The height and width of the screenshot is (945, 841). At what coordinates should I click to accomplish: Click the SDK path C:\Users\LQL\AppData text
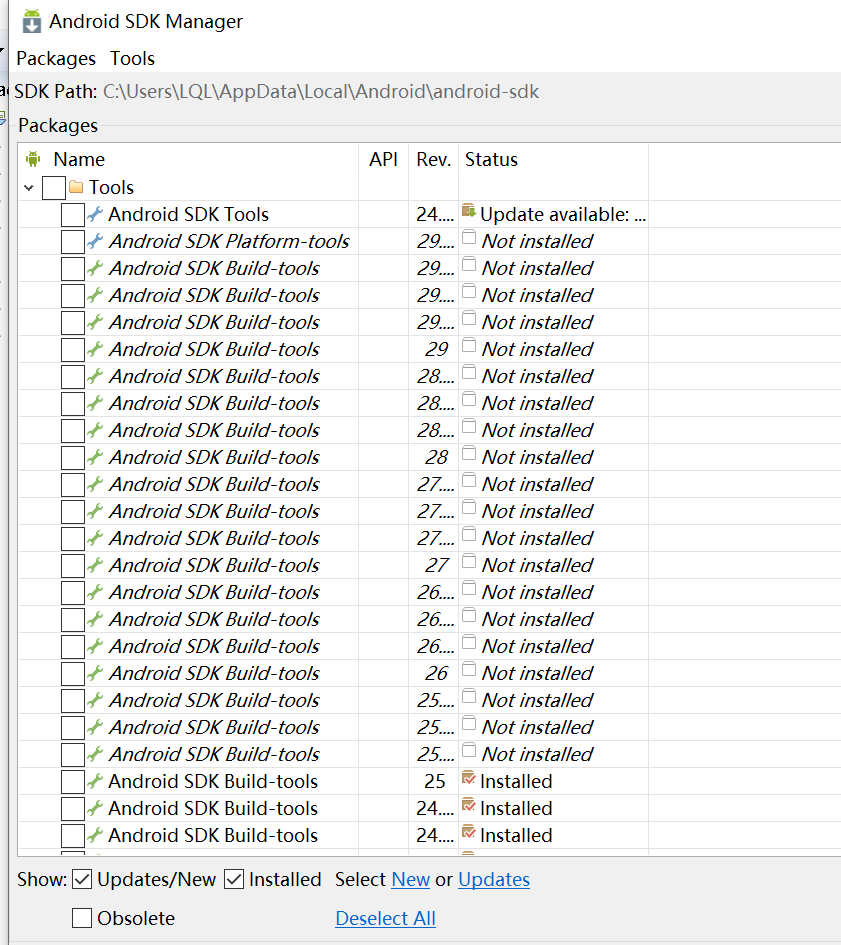tap(321, 92)
